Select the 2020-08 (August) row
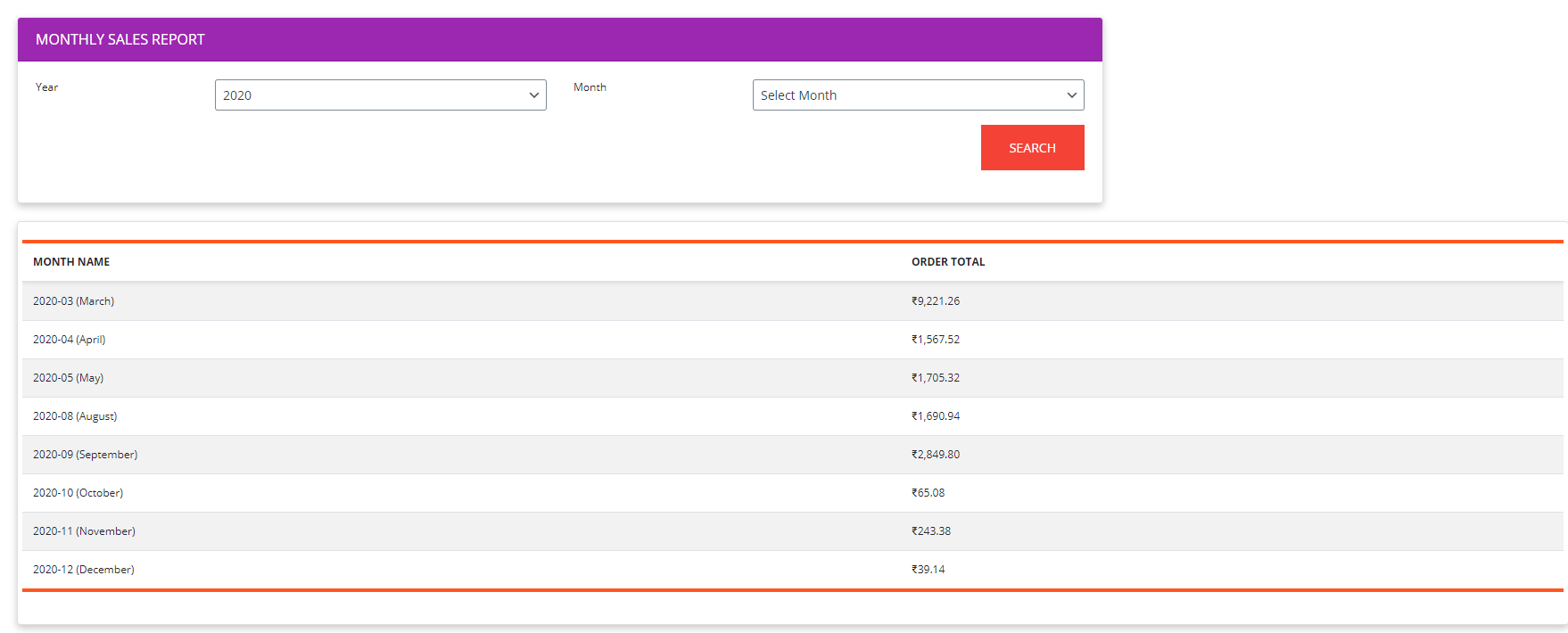 [x=75, y=416]
